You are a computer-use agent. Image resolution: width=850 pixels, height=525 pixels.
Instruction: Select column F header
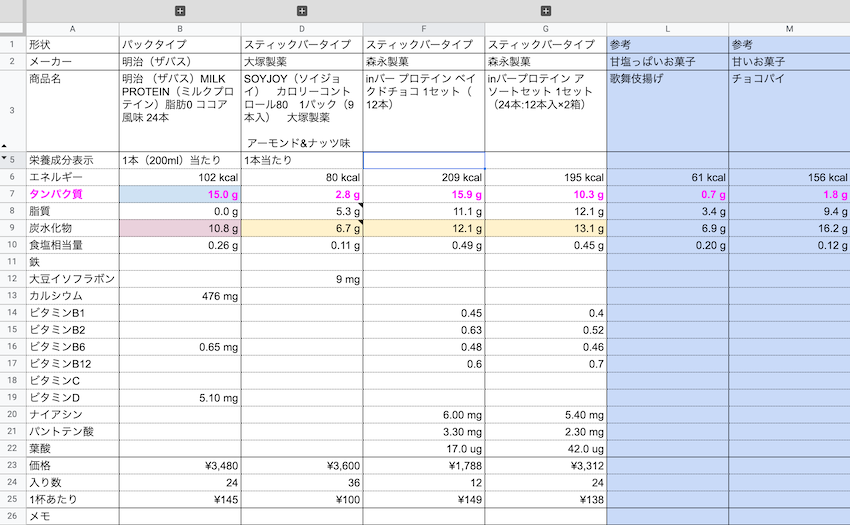tap(424, 29)
